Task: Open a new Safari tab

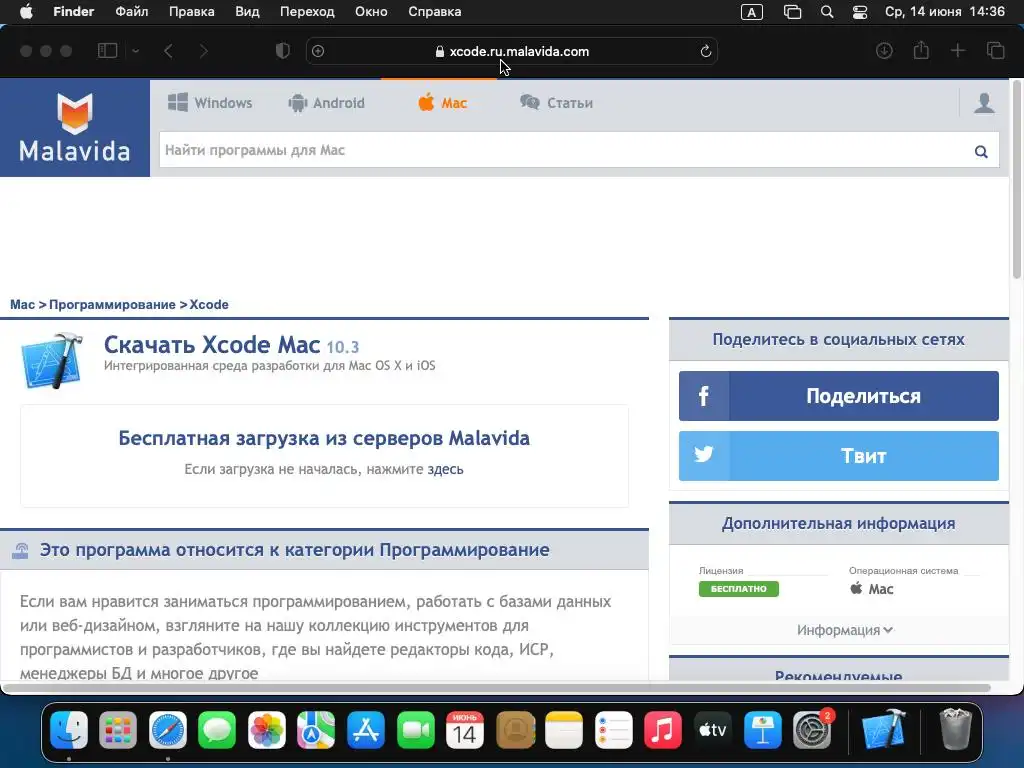Action: click(957, 51)
